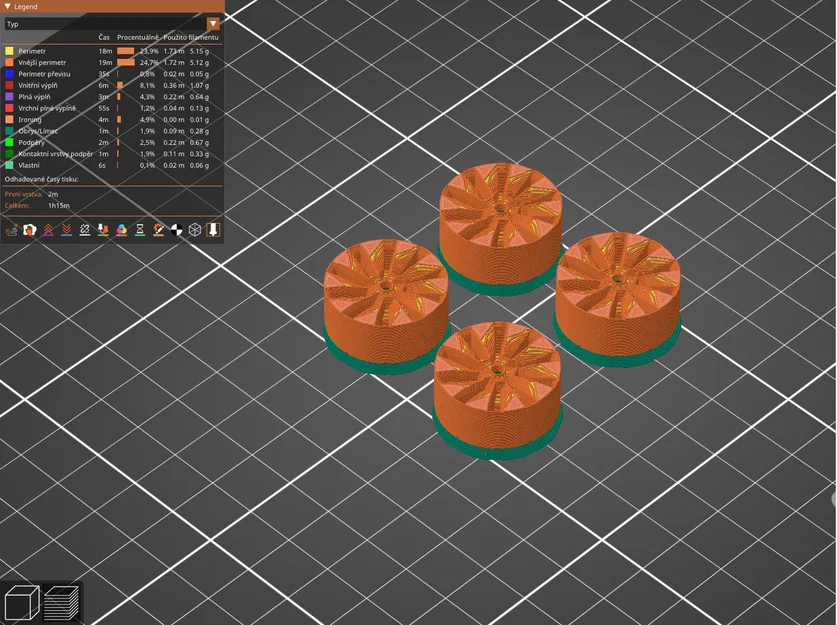837x625 pixels.
Task: Switch to 3D editor view cube icon
Action: point(21,603)
